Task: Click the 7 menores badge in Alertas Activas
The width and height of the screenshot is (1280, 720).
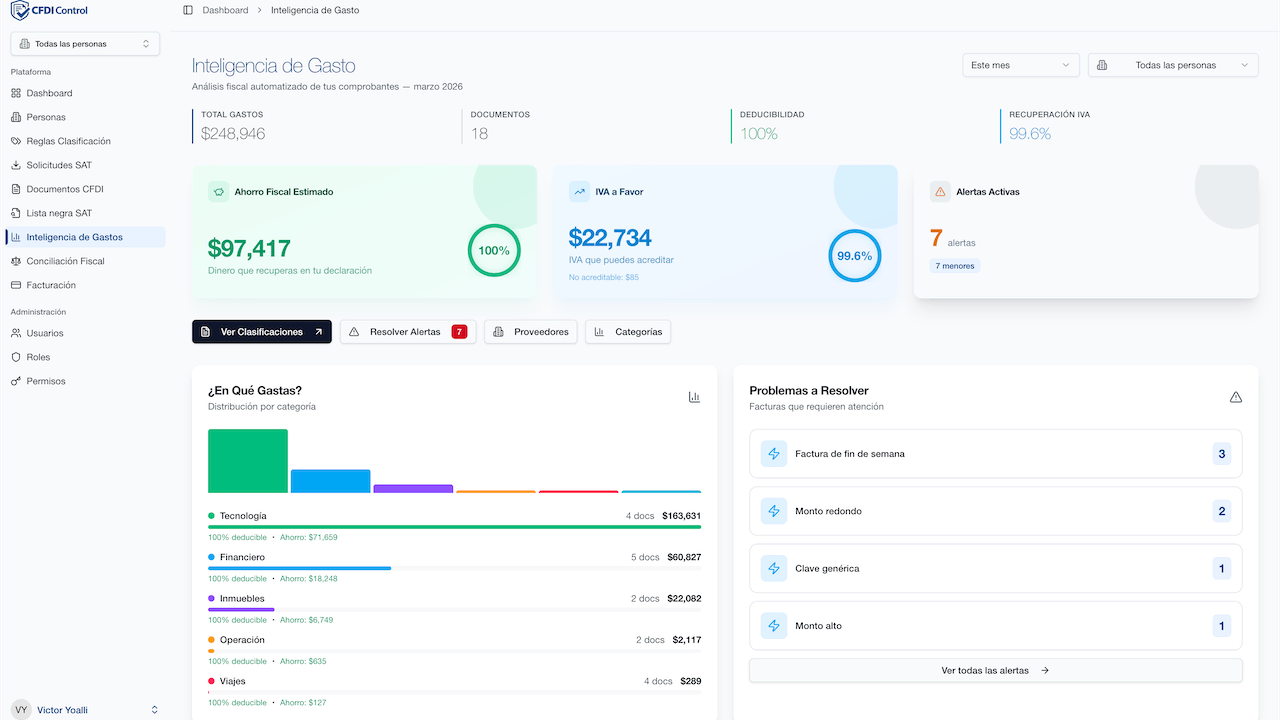Action: pos(953,265)
